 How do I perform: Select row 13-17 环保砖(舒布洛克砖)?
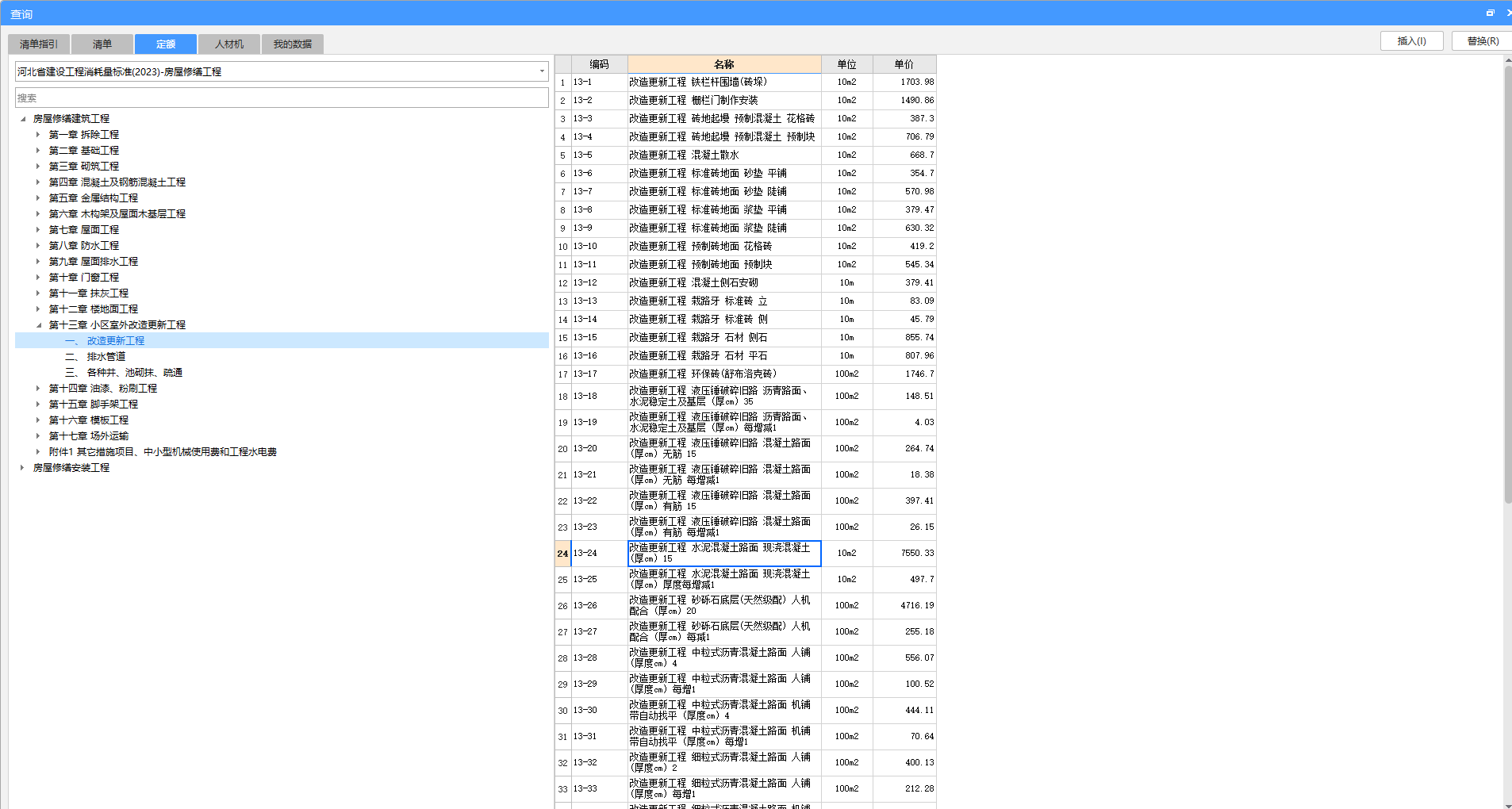click(724, 374)
